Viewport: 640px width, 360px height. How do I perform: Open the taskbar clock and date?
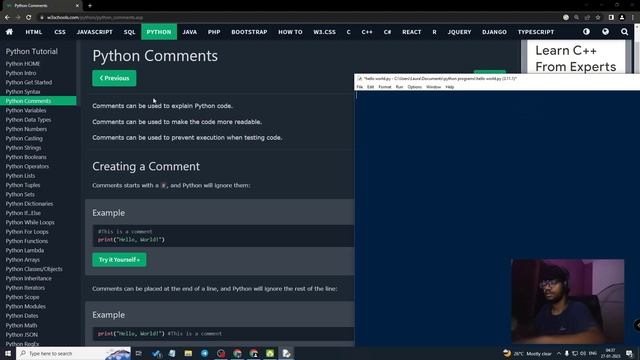pyautogui.click(x=611, y=353)
